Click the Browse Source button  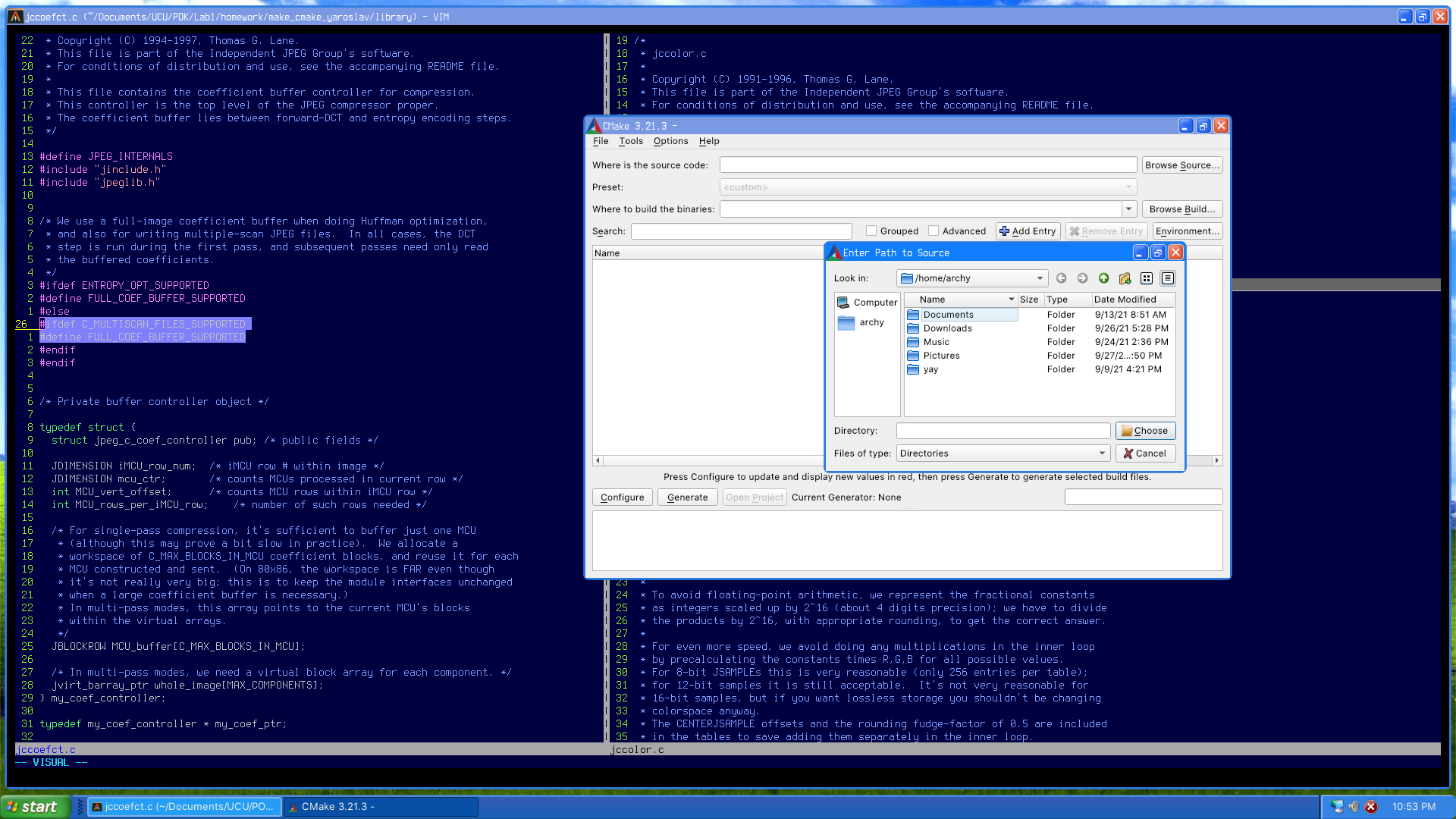(x=1183, y=165)
